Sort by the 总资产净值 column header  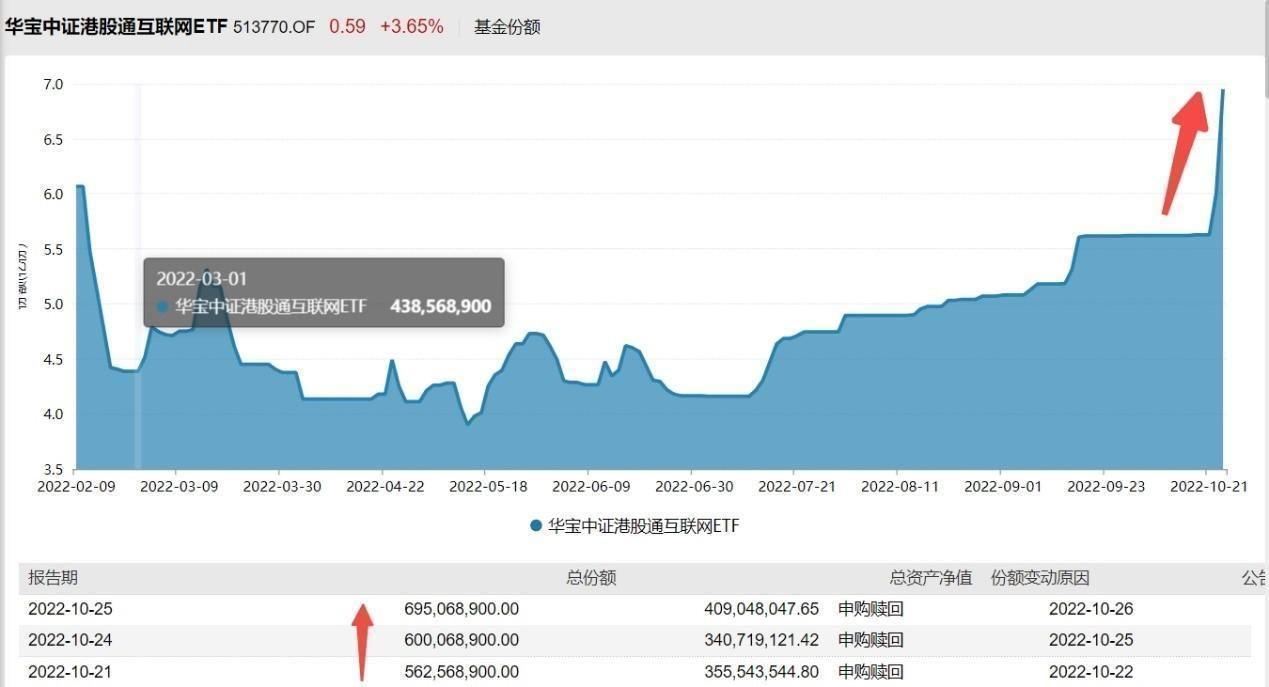coord(931,578)
